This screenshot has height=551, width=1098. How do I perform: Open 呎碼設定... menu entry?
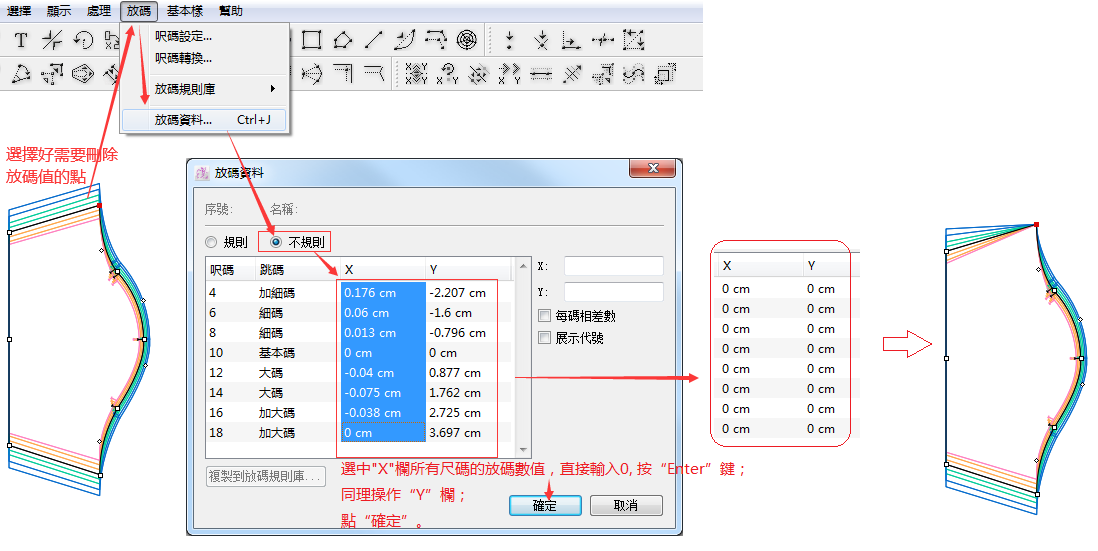[x=183, y=36]
